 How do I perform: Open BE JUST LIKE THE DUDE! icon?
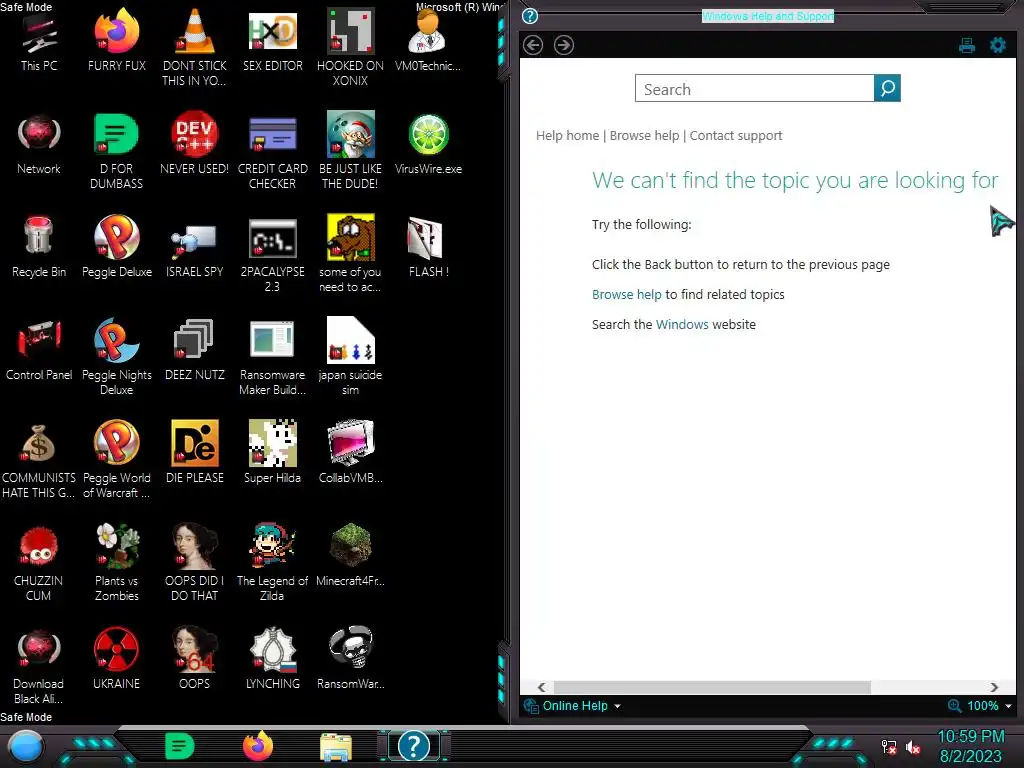click(350, 151)
